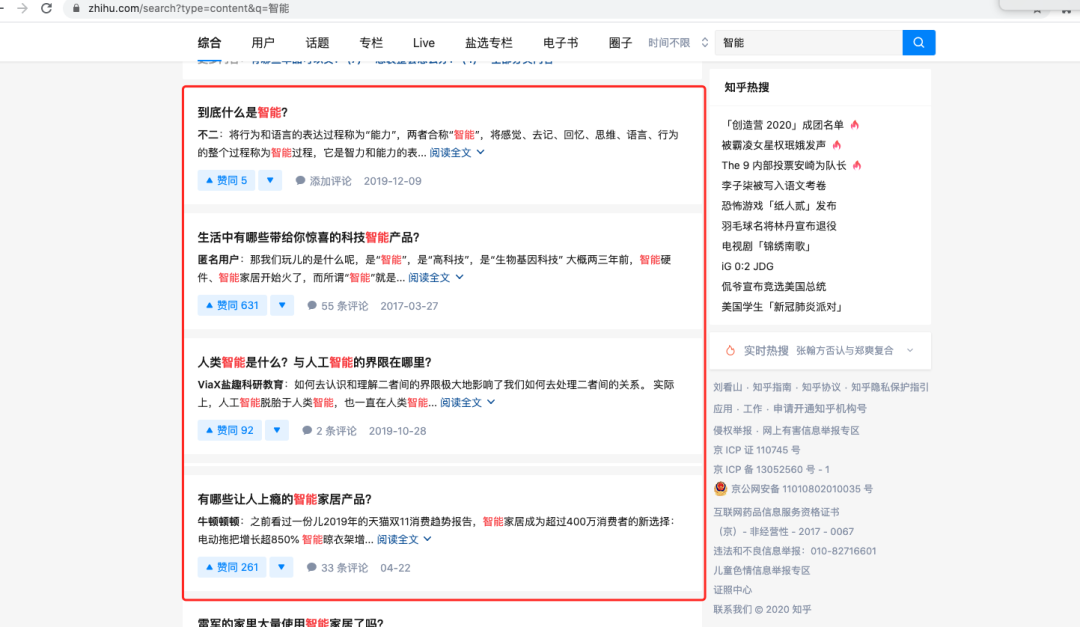Switch to 圈子 search tab
1080x627 pixels.
pos(620,43)
